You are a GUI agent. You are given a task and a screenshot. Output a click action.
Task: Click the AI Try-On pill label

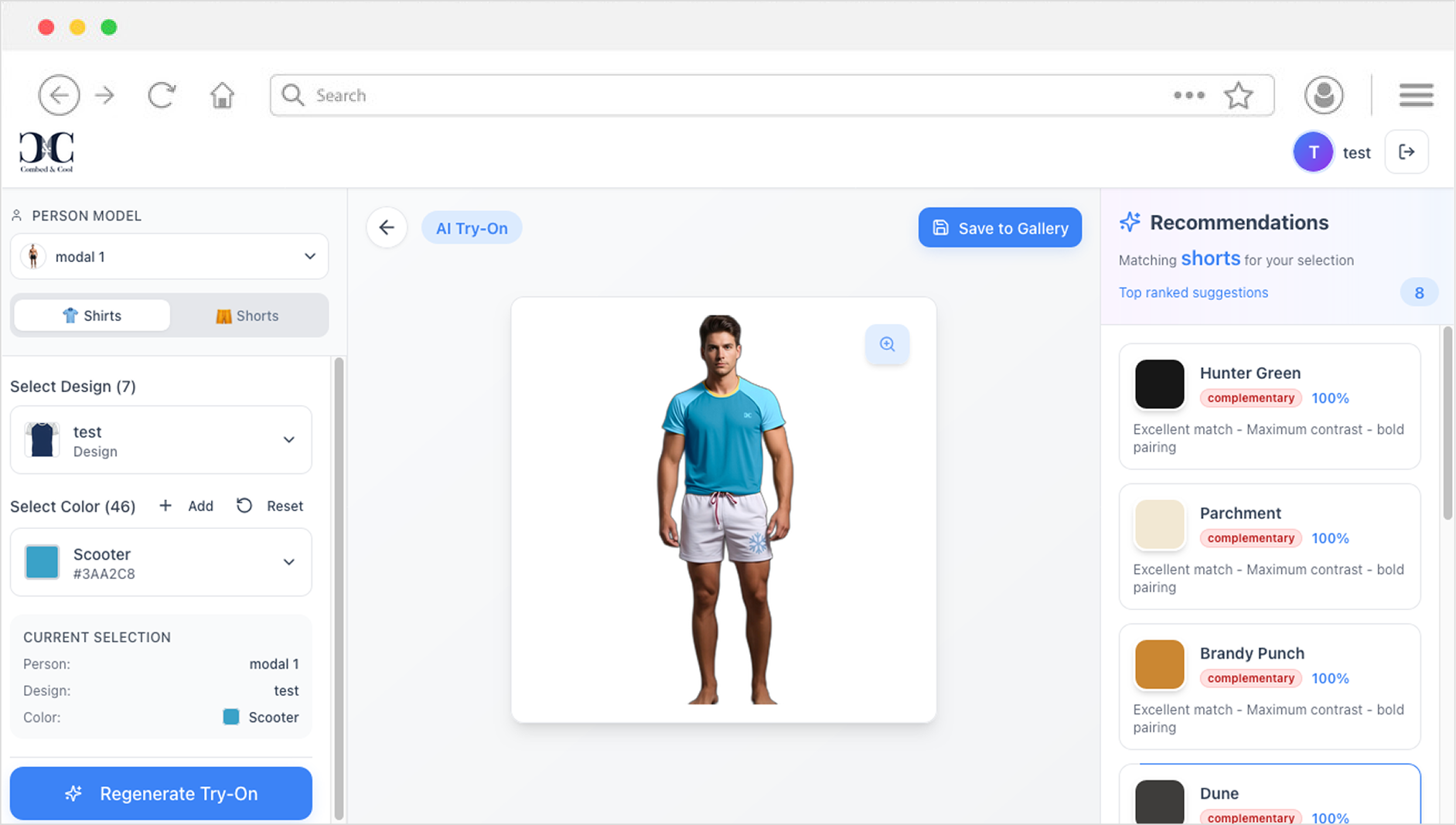(472, 228)
